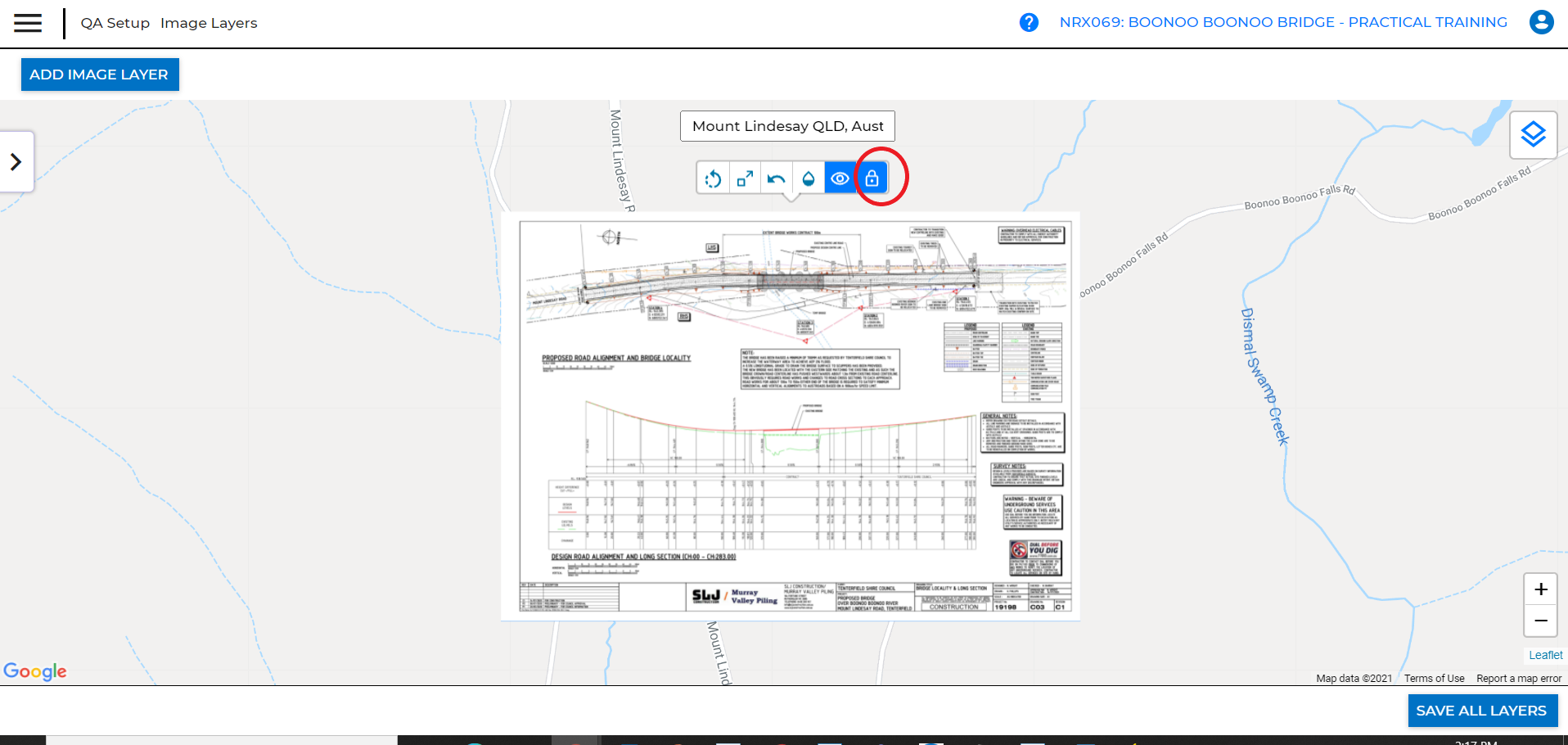Click the Add Image Layer button
The image size is (1568, 745).
point(99,74)
